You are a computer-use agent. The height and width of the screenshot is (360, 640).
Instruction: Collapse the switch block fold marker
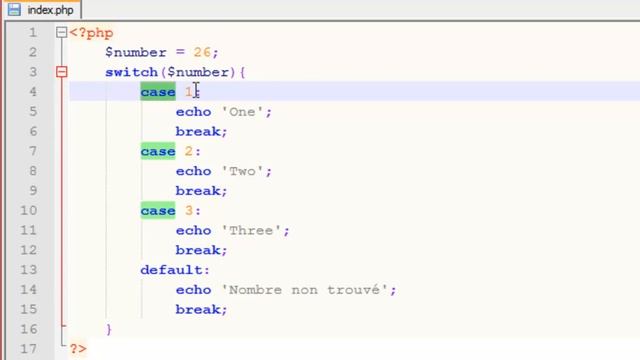point(61,72)
